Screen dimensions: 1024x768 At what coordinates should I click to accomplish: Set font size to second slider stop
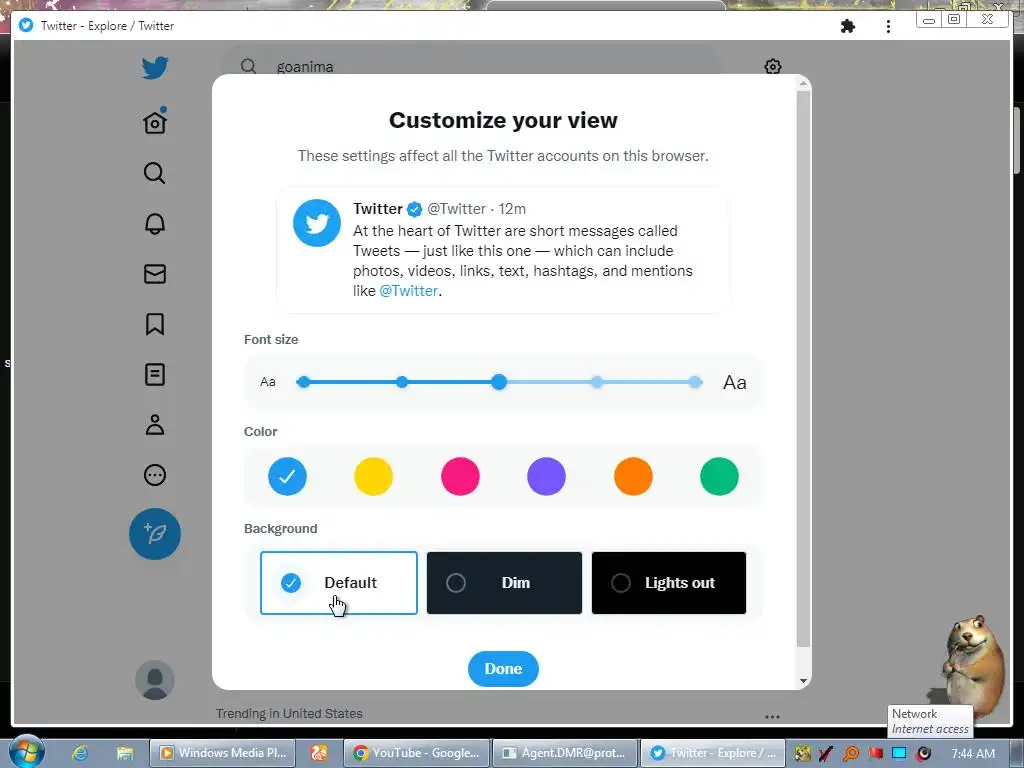(402, 382)
